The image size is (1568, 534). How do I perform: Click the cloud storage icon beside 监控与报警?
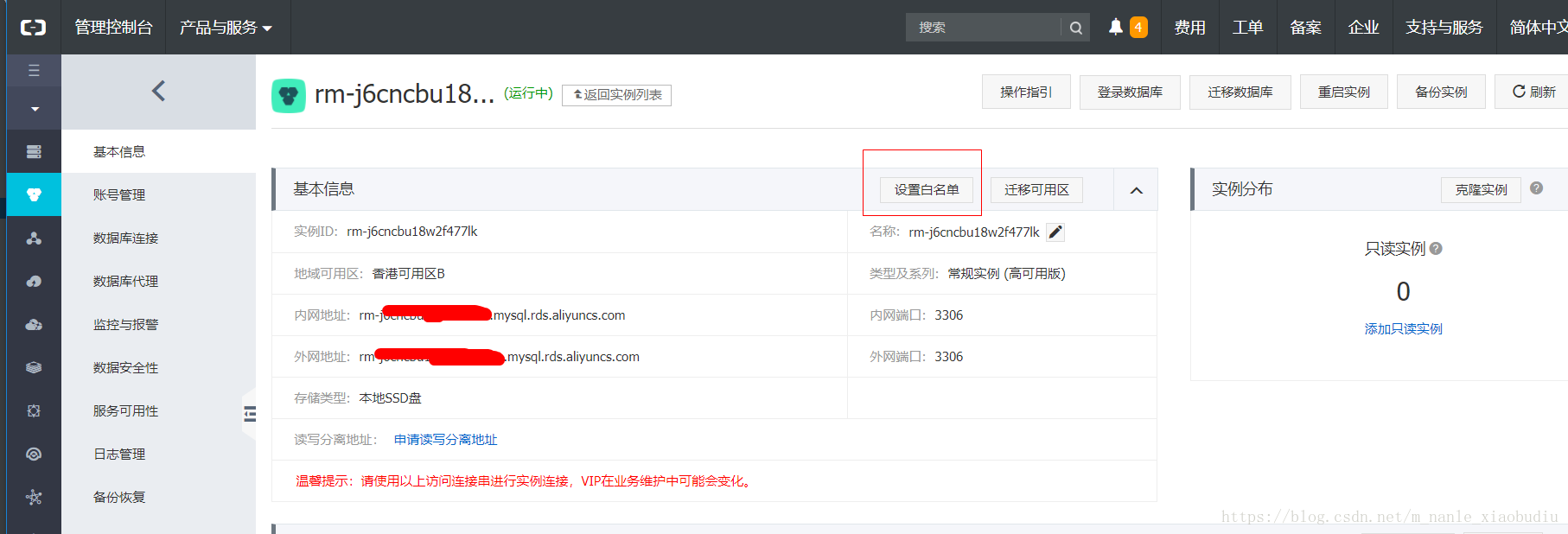click(x=34, y=325)
